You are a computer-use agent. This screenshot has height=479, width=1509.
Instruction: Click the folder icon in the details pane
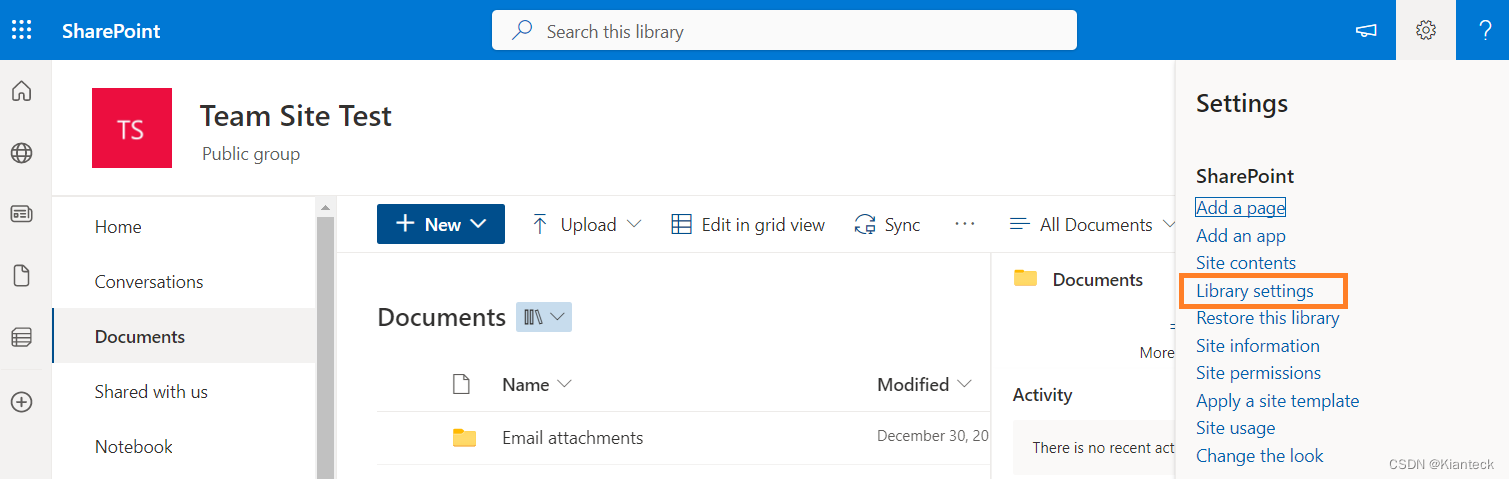pyautogui.click(x=1025, y=278)
